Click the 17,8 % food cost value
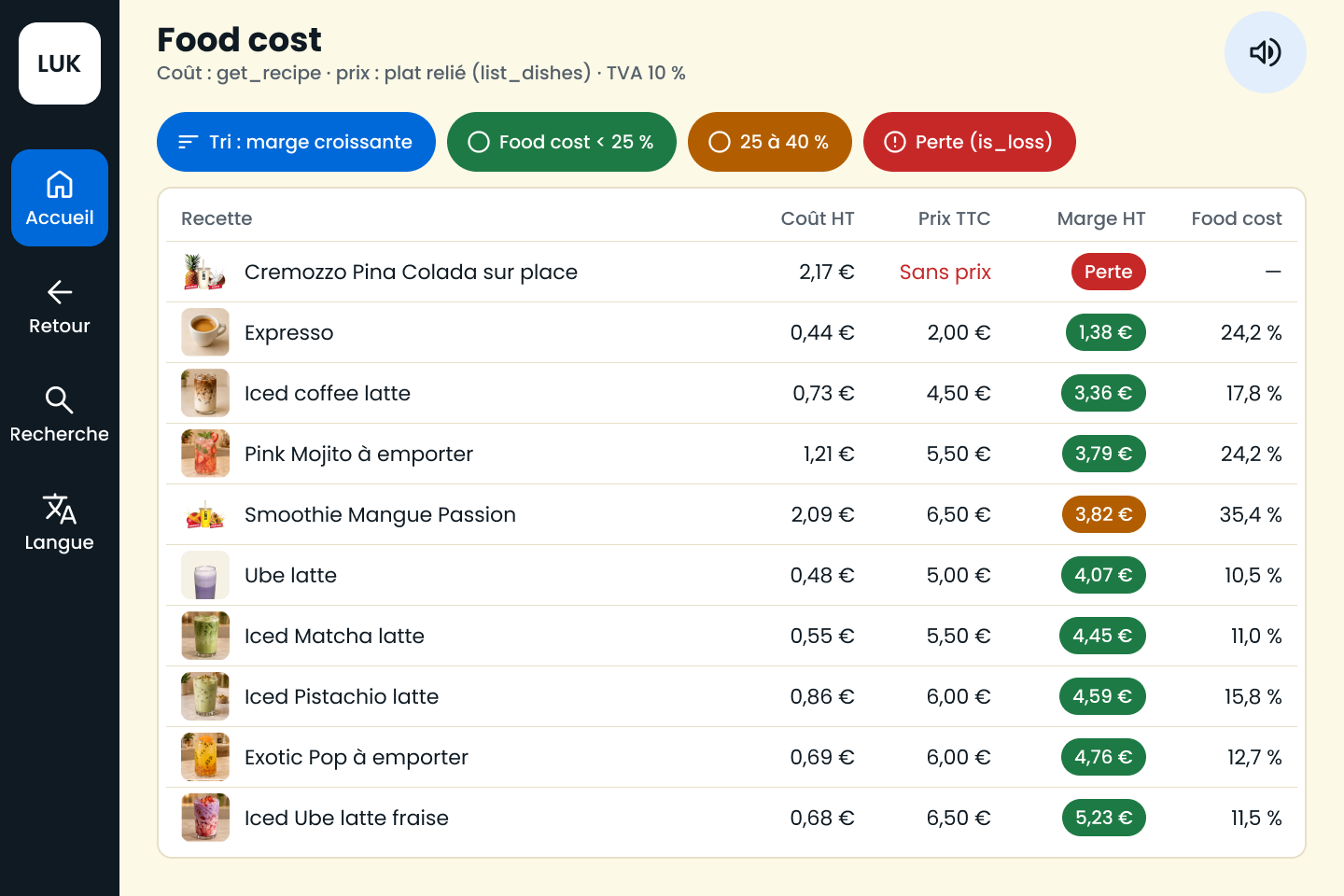The height and width of the screenshot is (896, 1344). pyautogui.click(x=1253, y=393)
